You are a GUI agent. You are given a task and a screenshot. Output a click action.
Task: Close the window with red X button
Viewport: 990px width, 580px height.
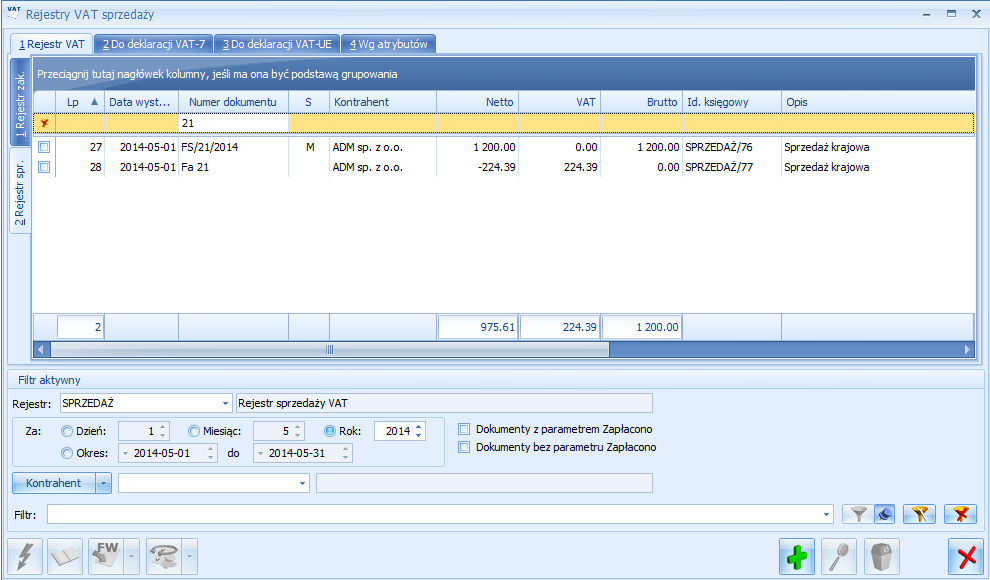(x=966, y=557)
